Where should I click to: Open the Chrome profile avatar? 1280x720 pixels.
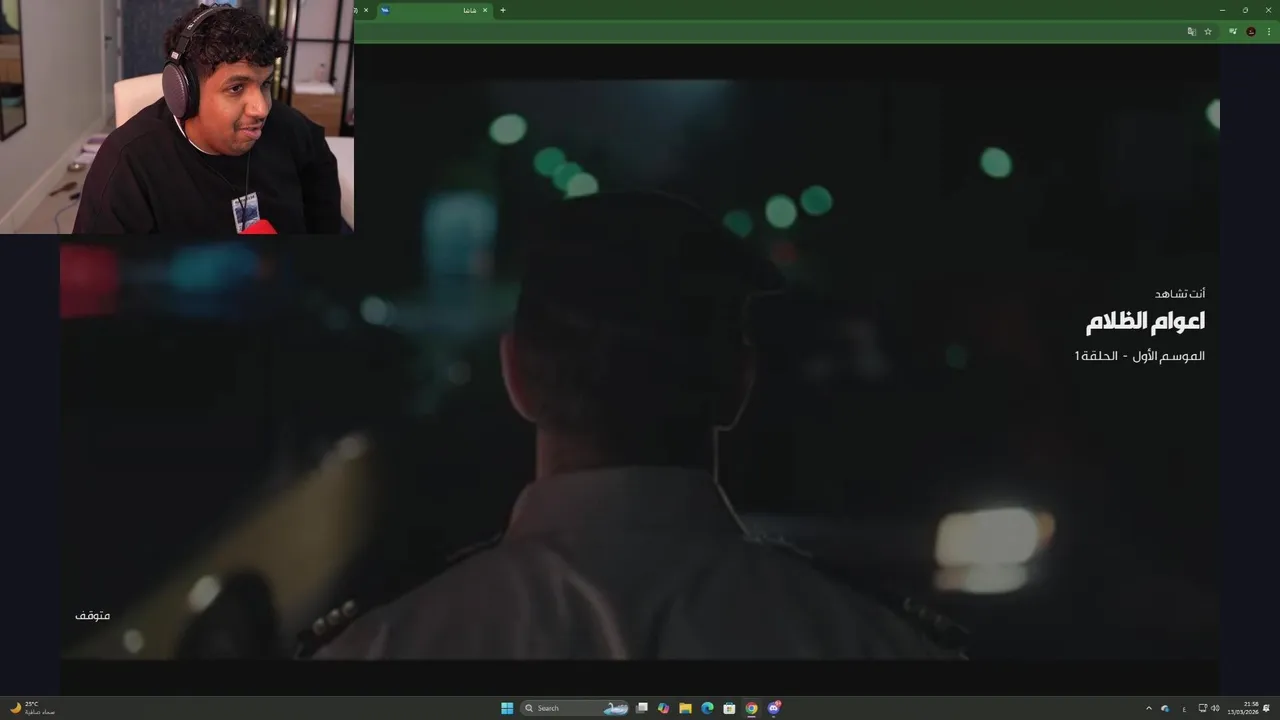[1250, 31]
